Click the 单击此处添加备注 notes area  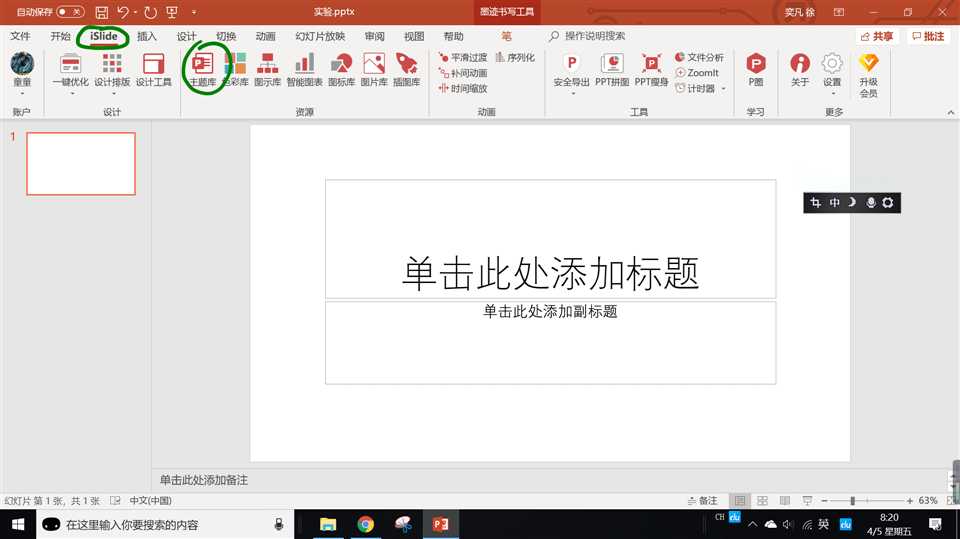click(204, 480)
